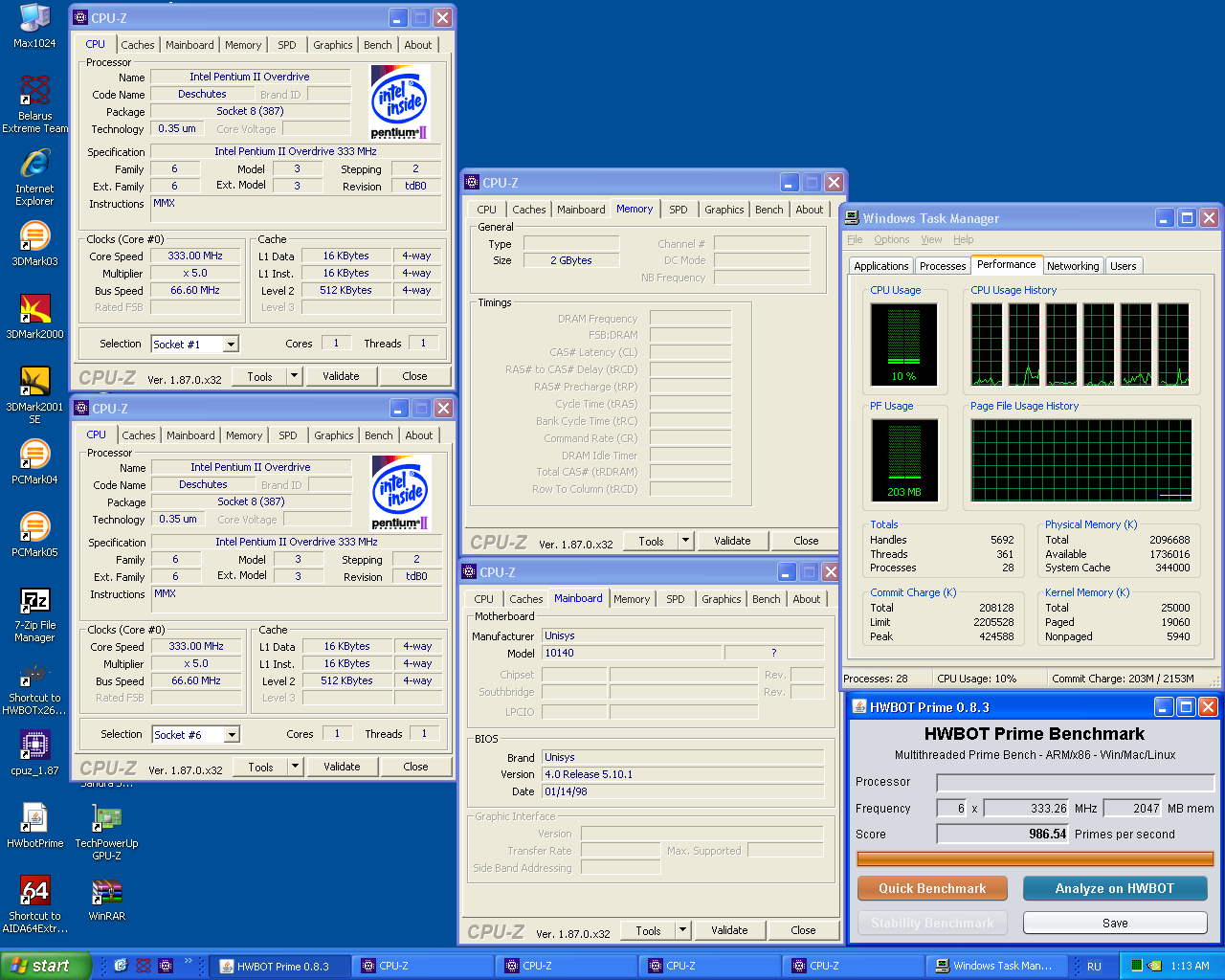Launch HWbotPrime from the desktop

coord(34,825)
